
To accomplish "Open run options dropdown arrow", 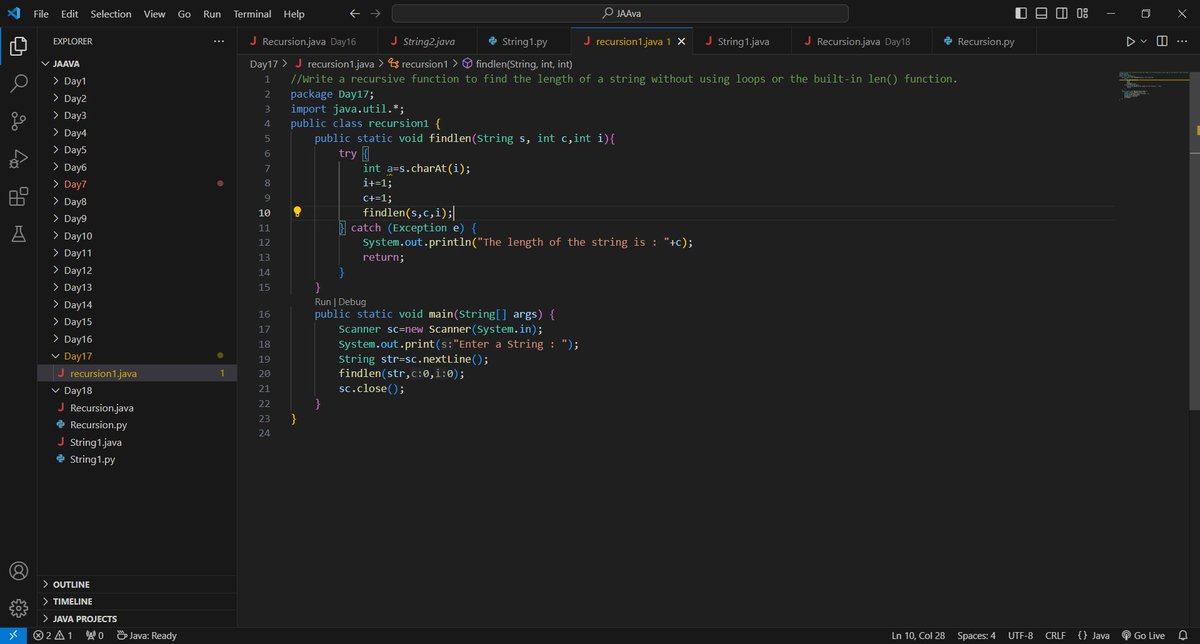I will [x=1144, y=41].
